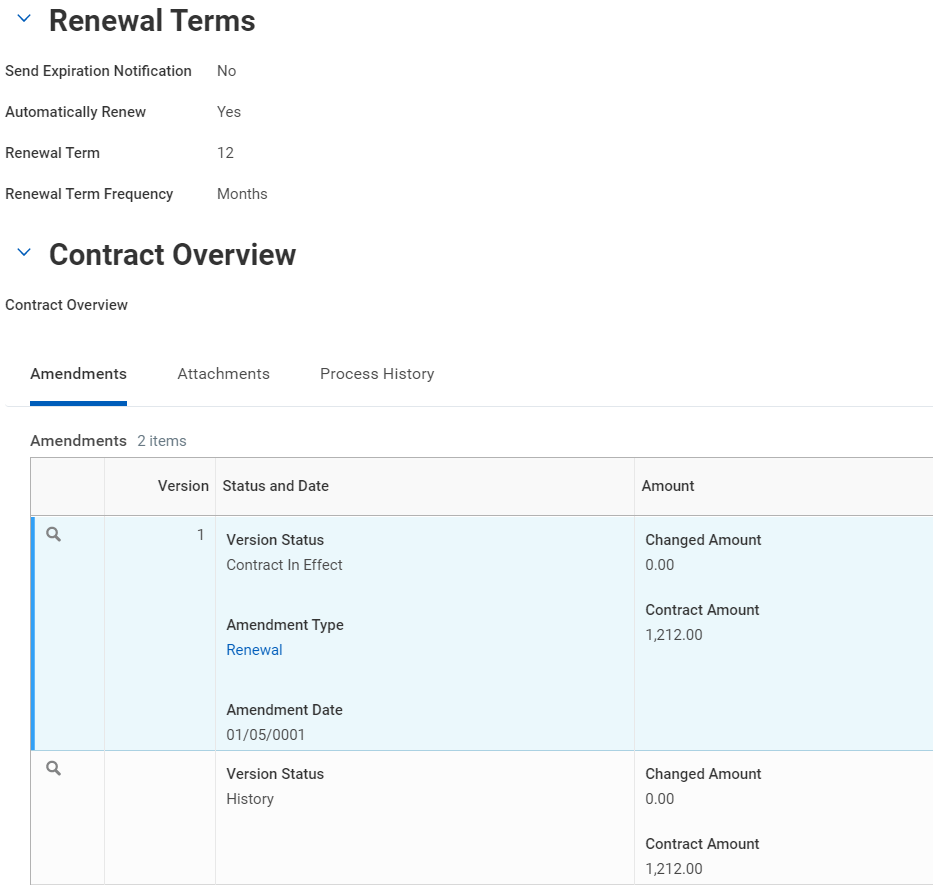The image size is (933, 885).
Task: Click magnifier icon in the History row
Action: point(54,769)
